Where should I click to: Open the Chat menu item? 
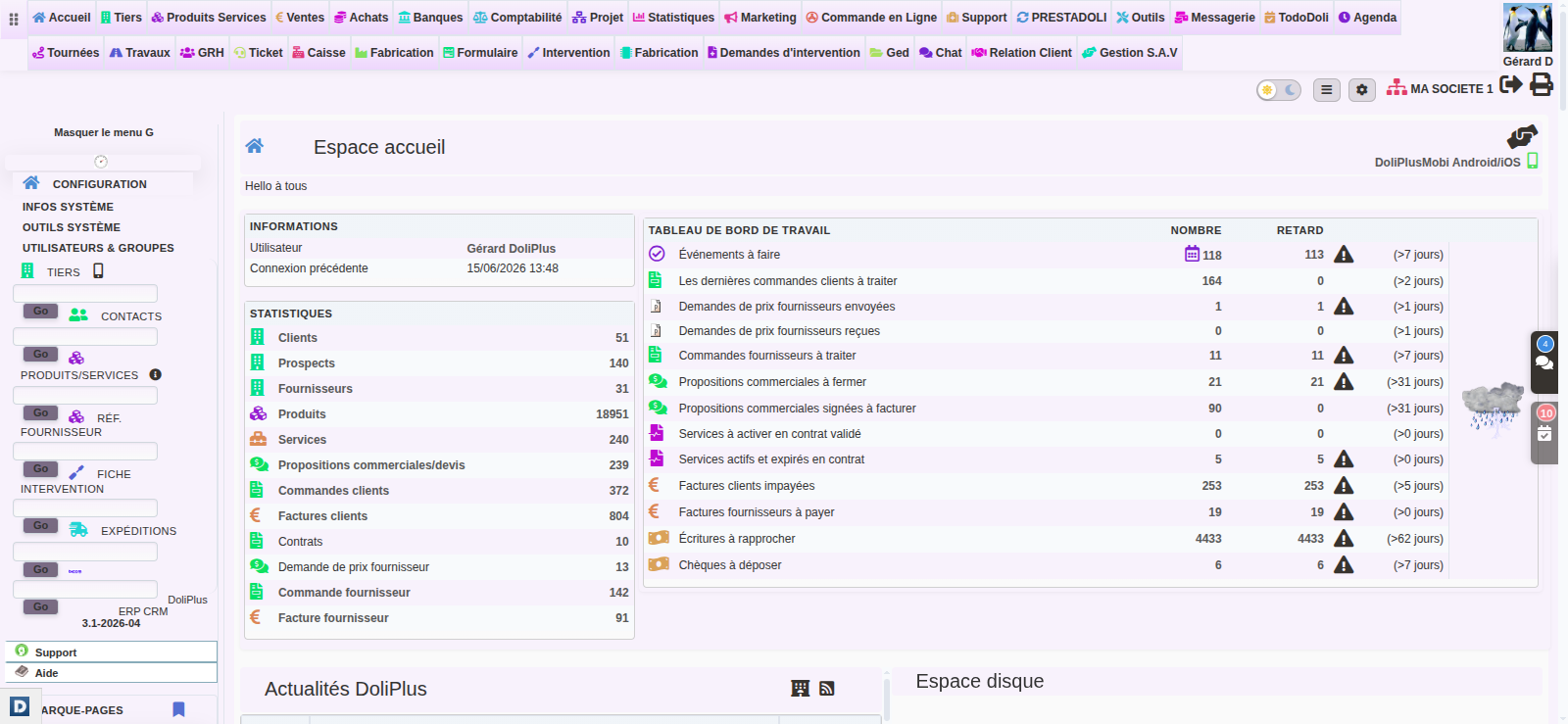(941, 53)
